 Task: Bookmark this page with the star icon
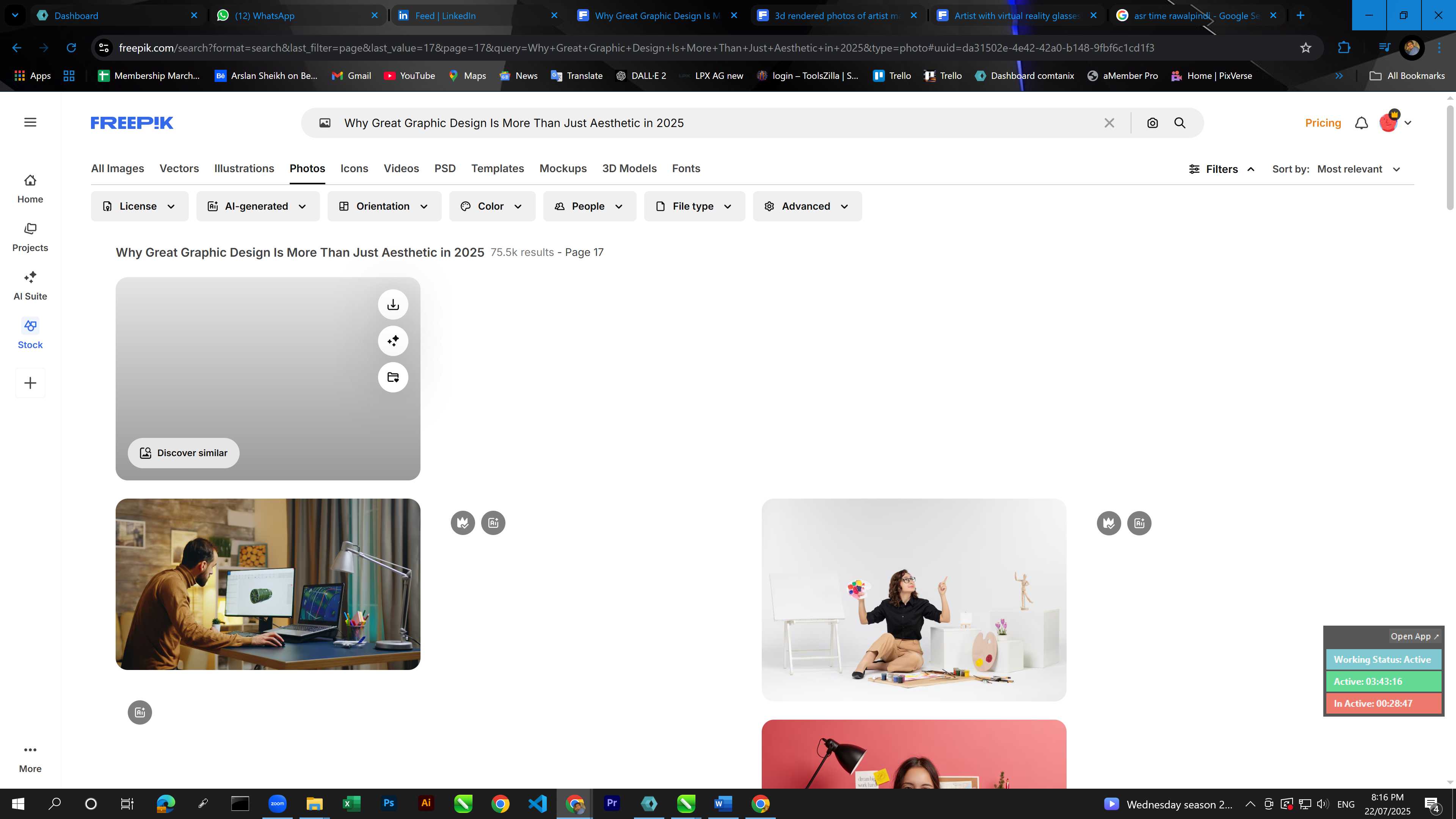tap(1305, 48)
